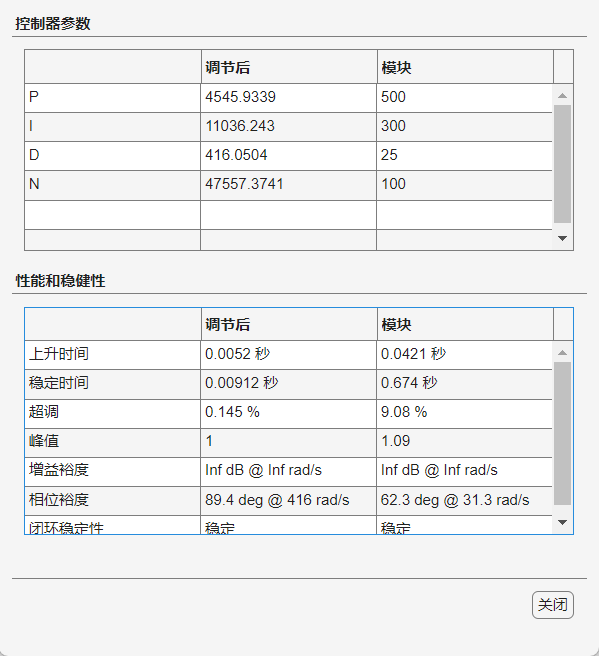
Task: Select tuned D value 416.0504
Action: point(236,155)
